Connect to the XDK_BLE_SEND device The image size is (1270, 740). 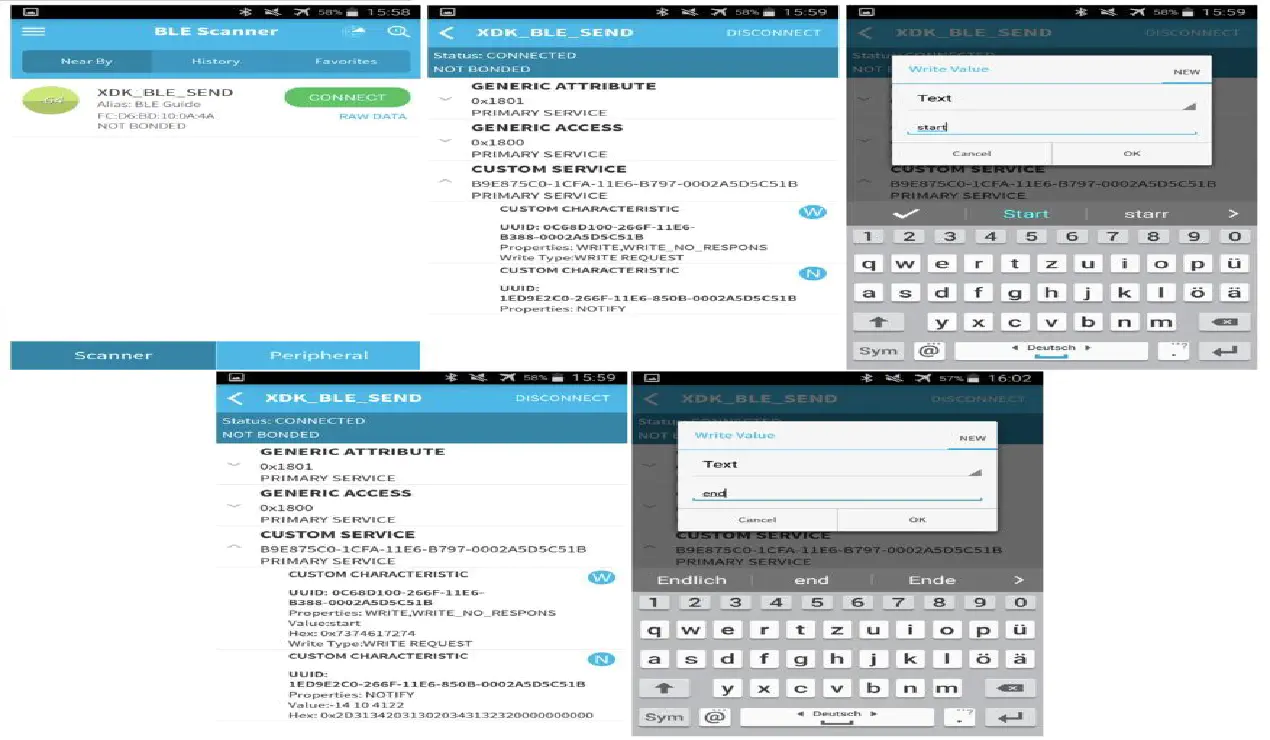pyautogui.click(x=347, y=97)
